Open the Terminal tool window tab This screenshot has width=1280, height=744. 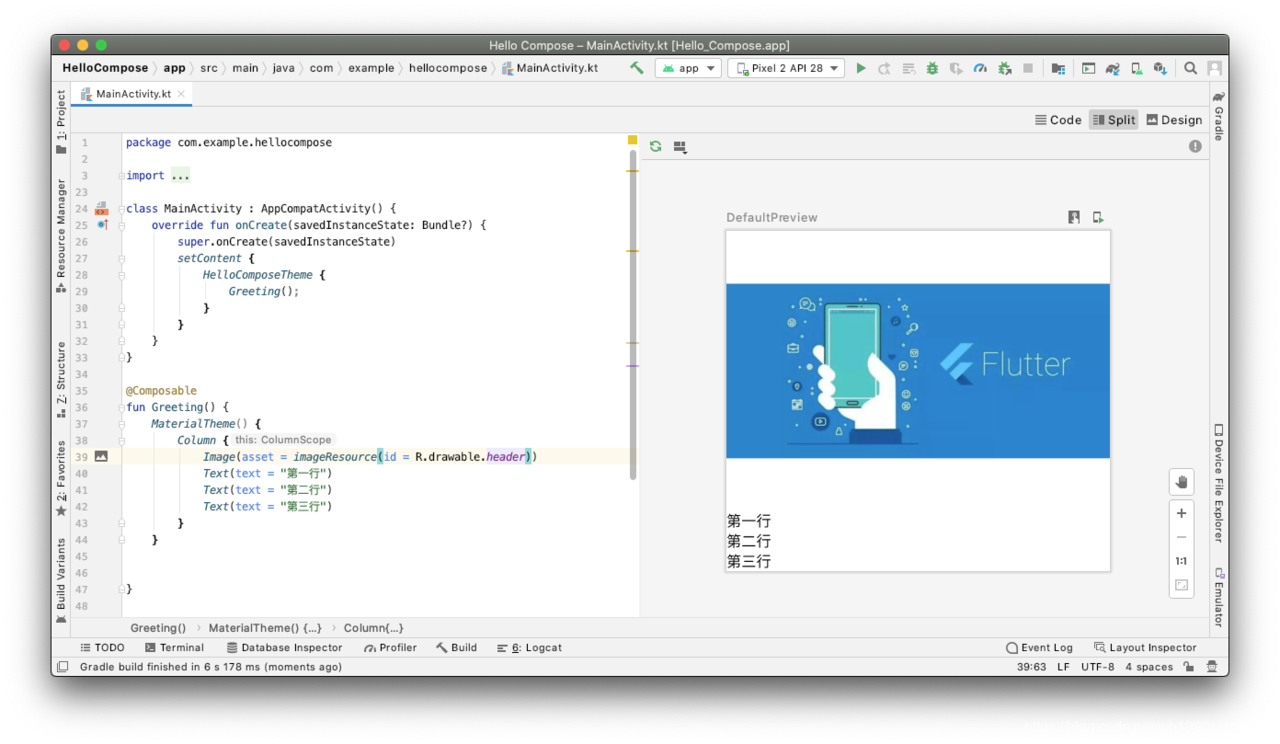tap(174, 647)
